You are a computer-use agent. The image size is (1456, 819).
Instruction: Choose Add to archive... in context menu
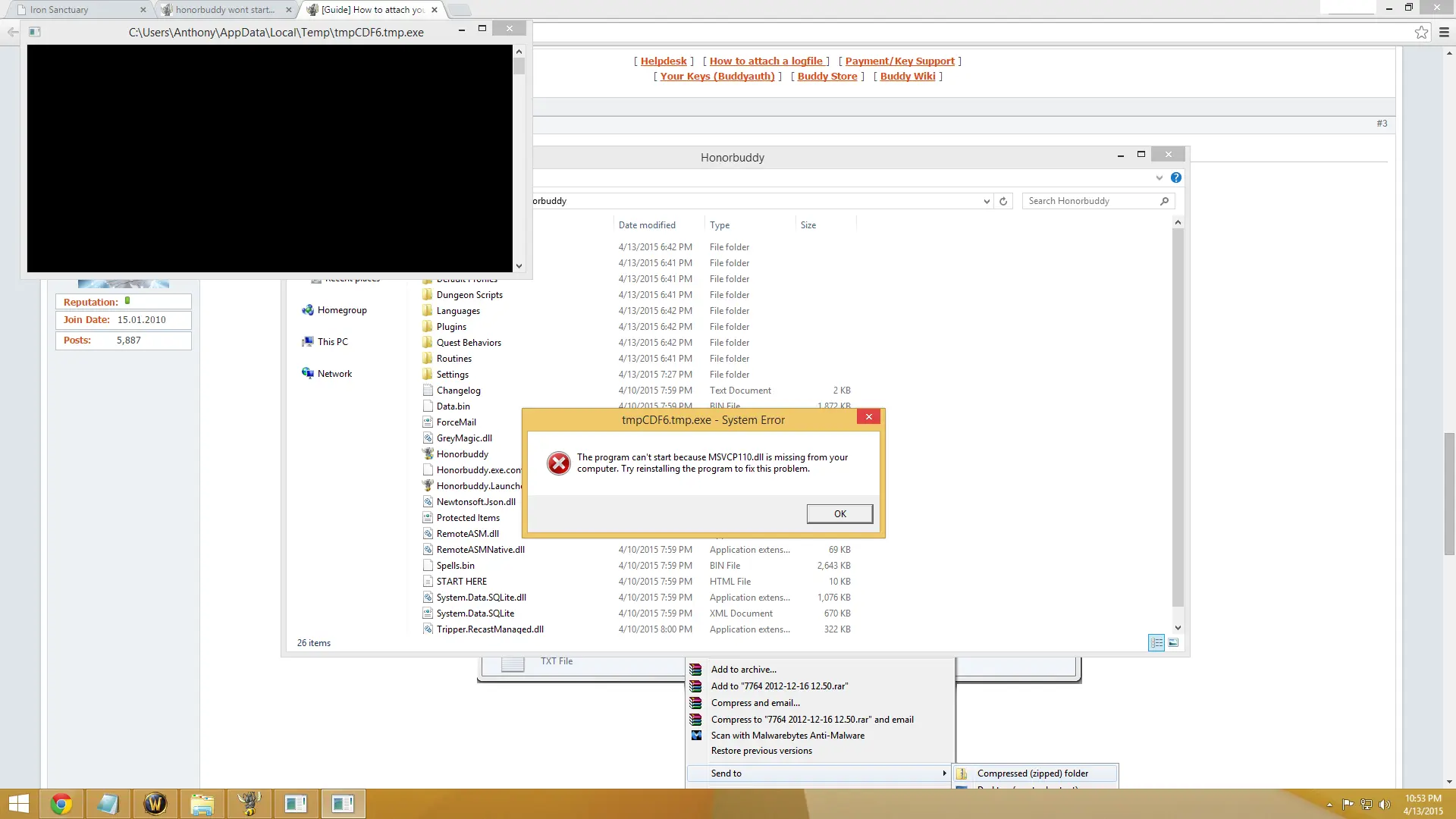tap(743, 670)
